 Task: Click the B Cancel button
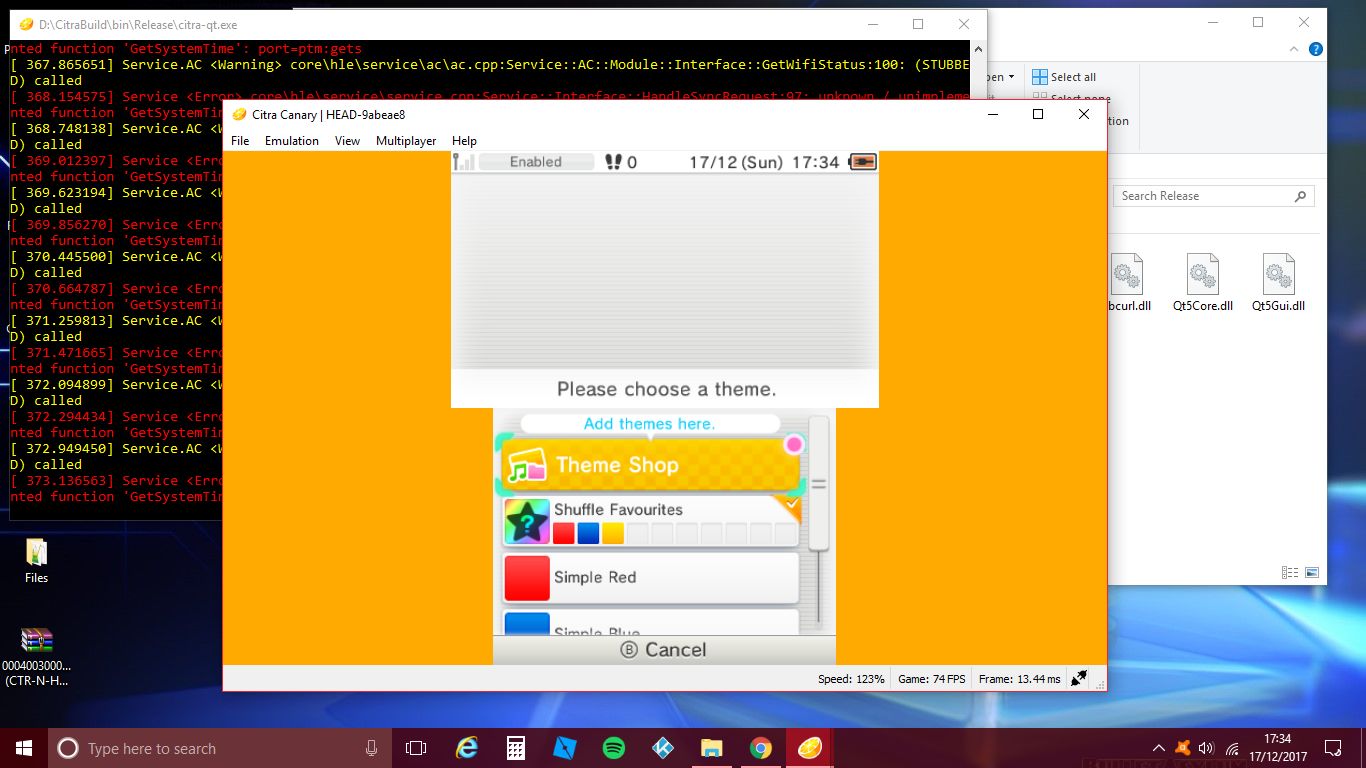[664, 650]
